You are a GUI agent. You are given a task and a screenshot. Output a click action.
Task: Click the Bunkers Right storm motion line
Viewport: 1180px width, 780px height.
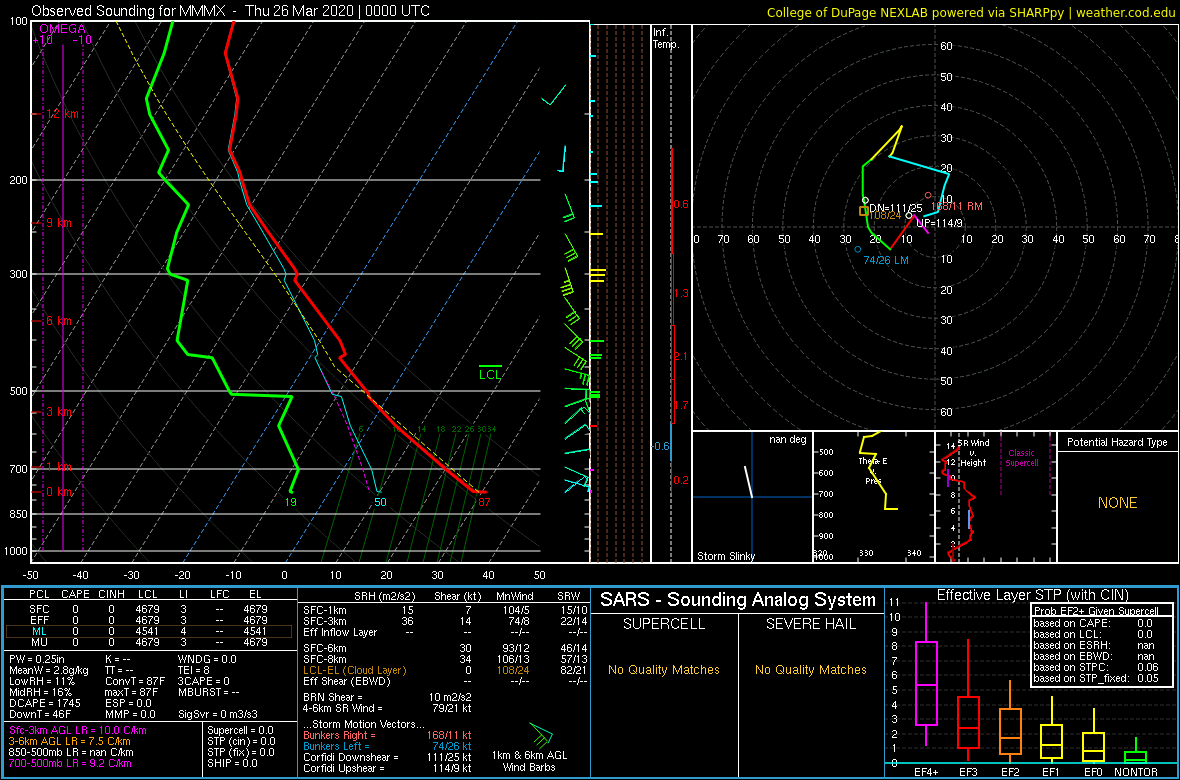pyautogui.click(x=387, y=735)
